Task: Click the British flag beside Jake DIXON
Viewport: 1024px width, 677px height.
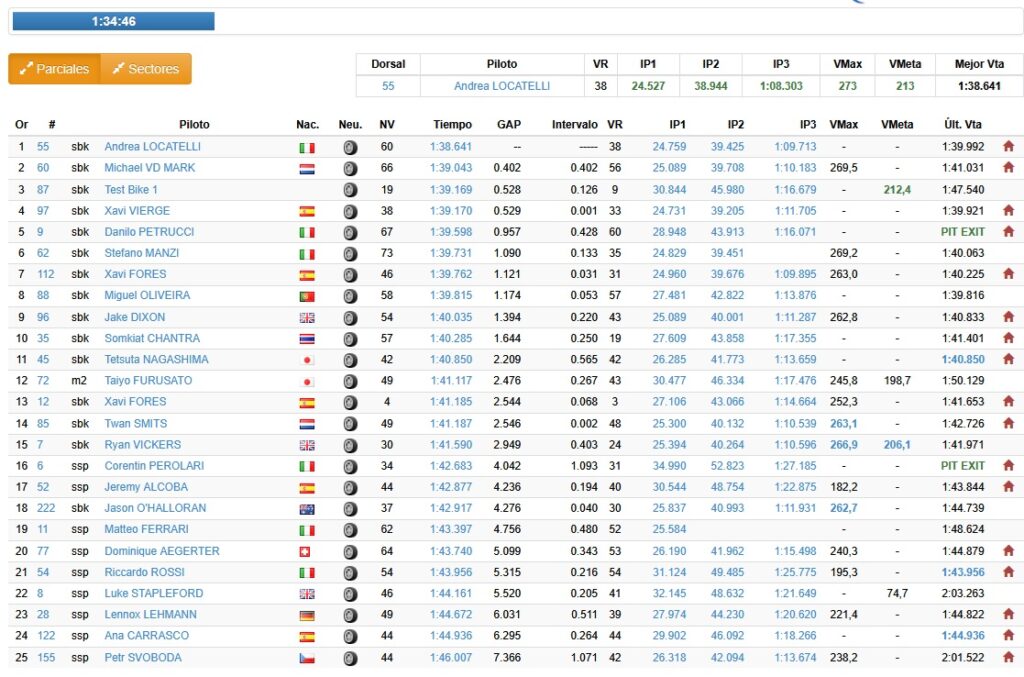Action: point(307,317)
